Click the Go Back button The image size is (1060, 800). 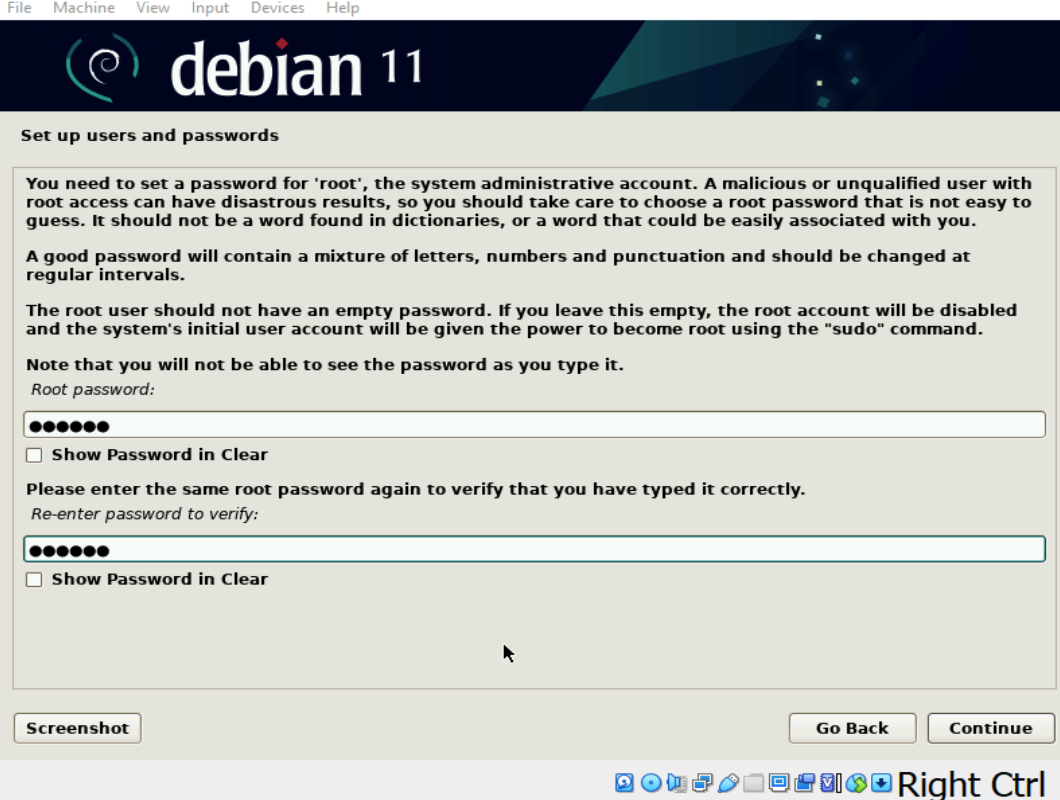click(852, 727)
